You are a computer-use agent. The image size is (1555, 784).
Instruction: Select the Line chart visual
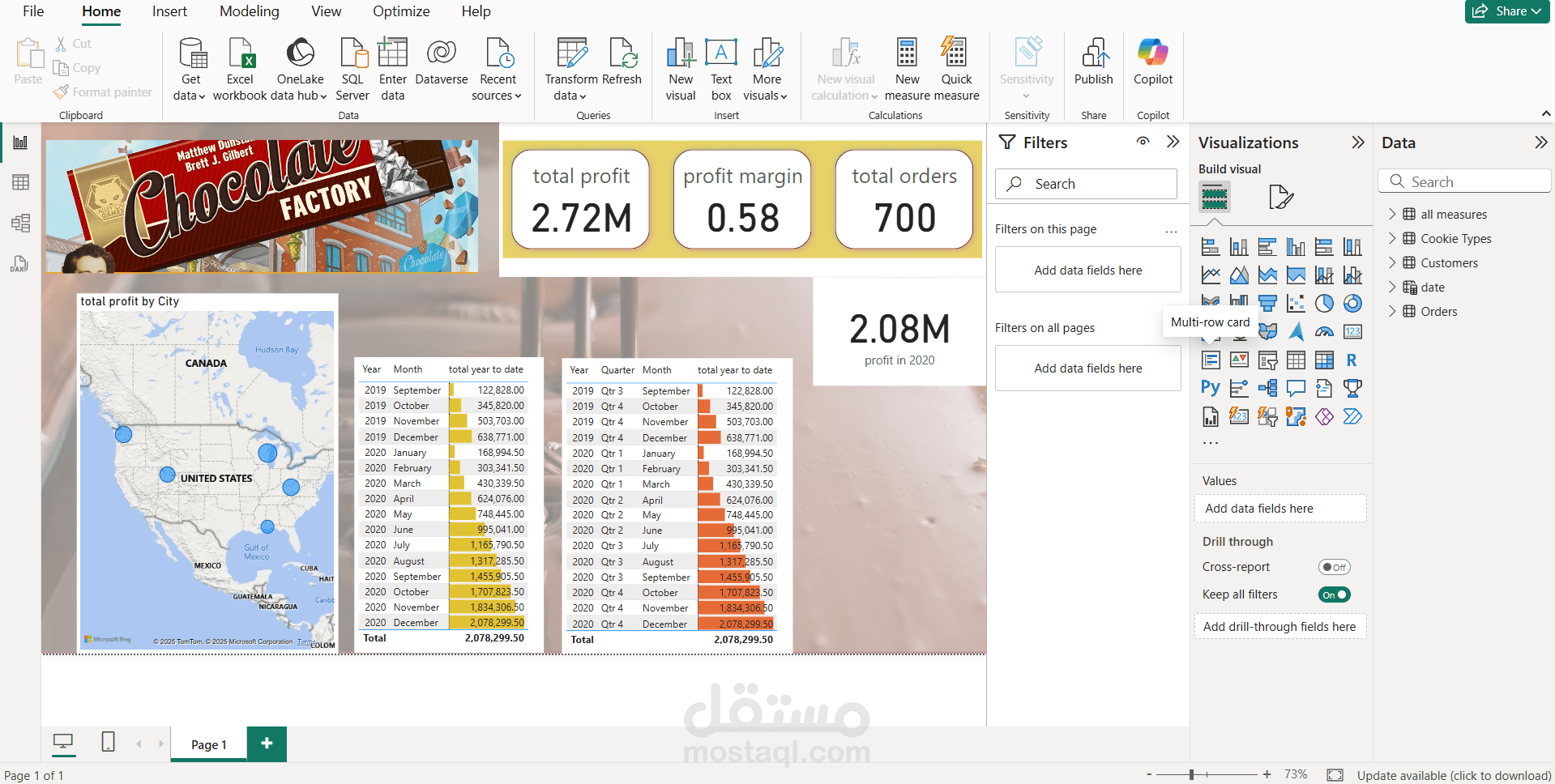point(1211,275)
